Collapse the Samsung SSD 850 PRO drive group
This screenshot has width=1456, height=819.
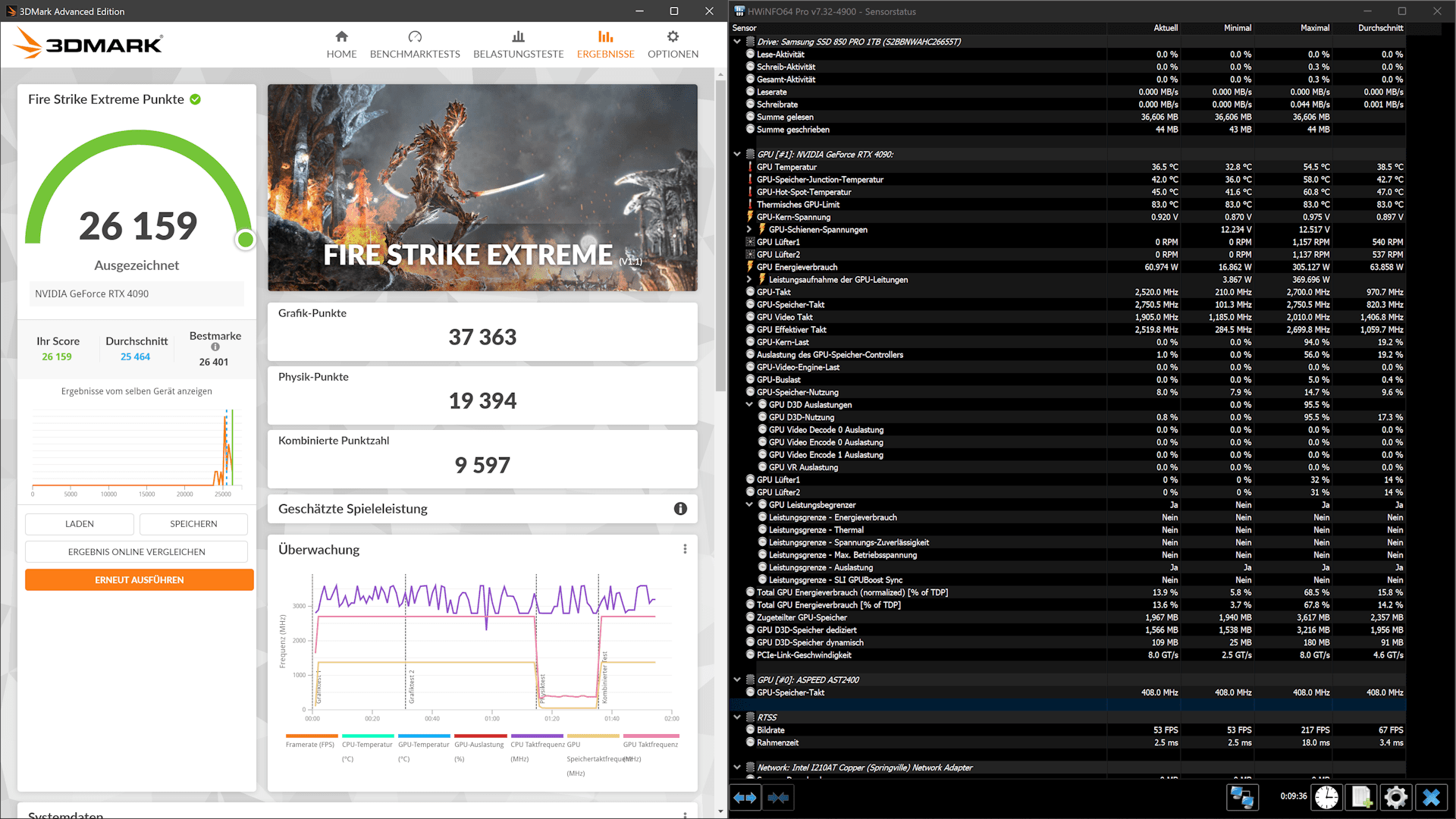pos(737,42)
